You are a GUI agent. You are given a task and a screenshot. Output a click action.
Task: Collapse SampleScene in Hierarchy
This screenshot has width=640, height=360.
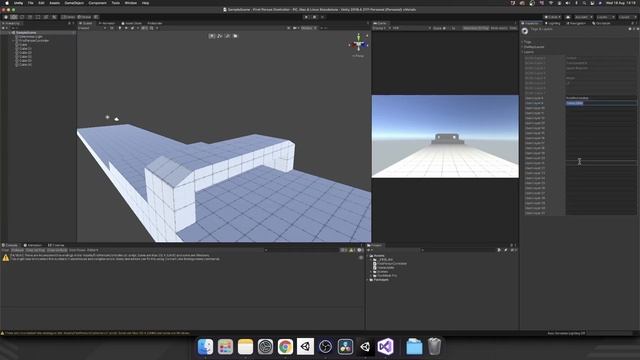click(9, 33)
